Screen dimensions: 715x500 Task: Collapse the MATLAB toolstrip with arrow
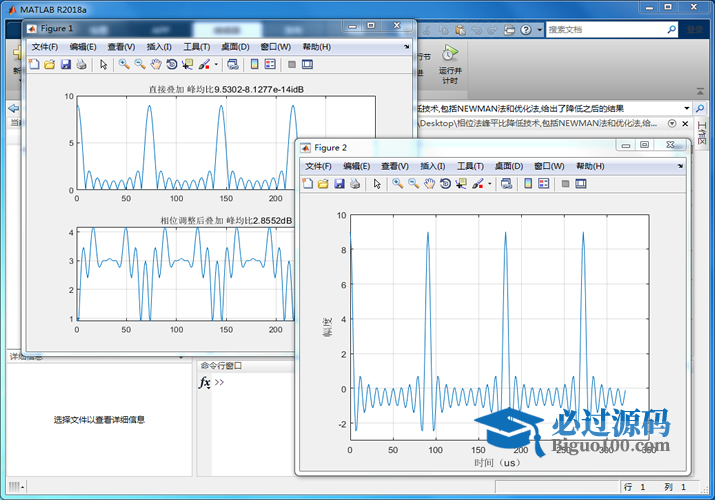pos(700,92)
